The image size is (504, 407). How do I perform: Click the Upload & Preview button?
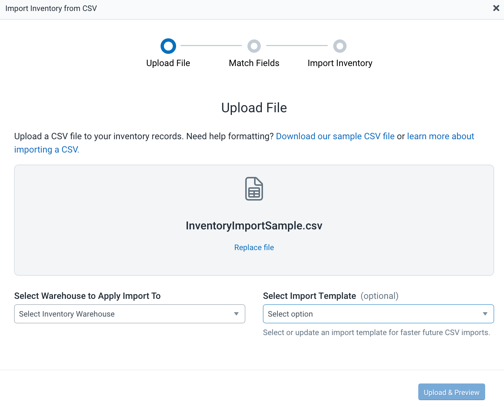click(x=452, y=392)
